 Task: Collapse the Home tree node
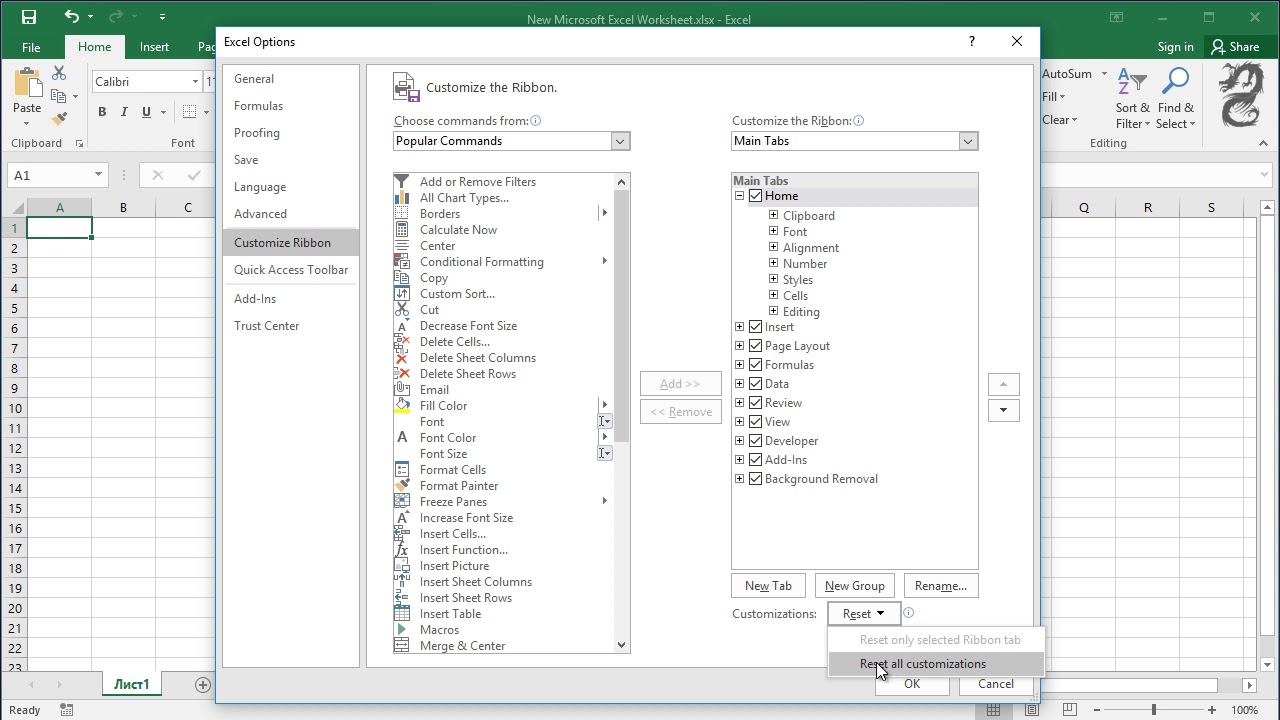pyautogui.click(x=739, y=196)
